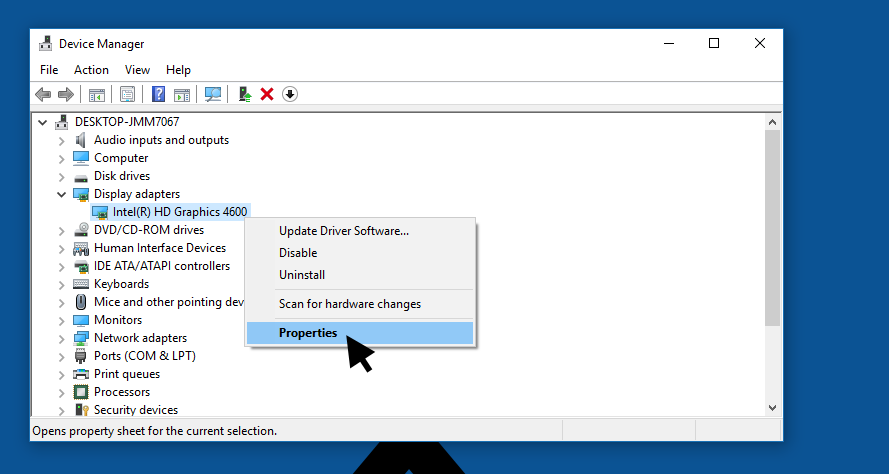Click Update Driver Software toolbar icon
The width and height of the screenshot is (889, 474).
pos(245,94)
